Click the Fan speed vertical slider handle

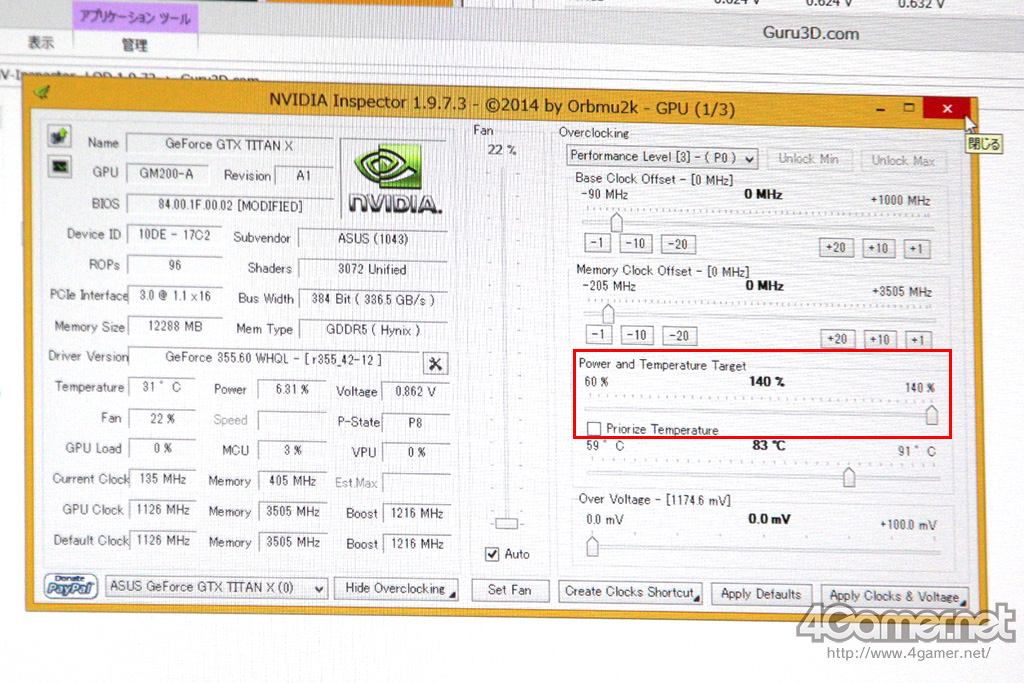coord(506,524)
